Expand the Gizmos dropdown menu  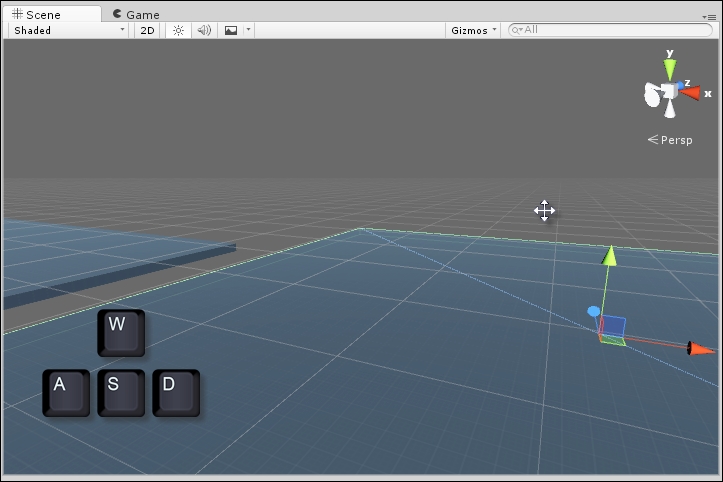coord(474,30)
